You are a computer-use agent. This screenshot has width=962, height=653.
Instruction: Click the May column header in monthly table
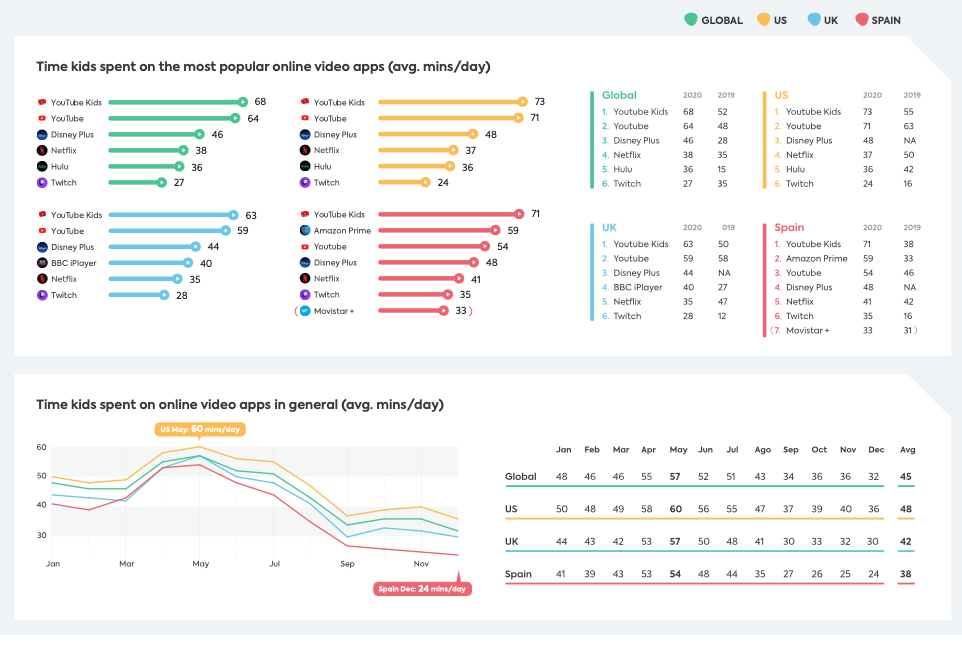[x=677, y=450]
